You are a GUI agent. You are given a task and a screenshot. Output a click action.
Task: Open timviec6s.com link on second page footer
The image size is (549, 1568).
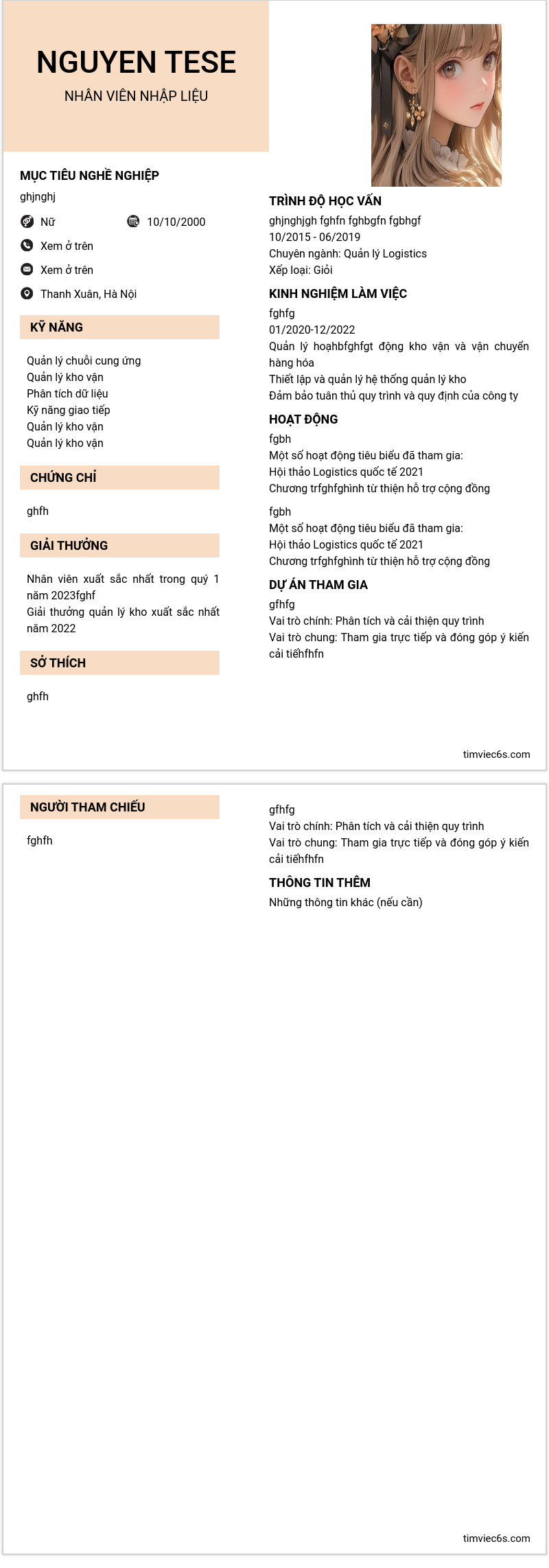[496, 1538]
